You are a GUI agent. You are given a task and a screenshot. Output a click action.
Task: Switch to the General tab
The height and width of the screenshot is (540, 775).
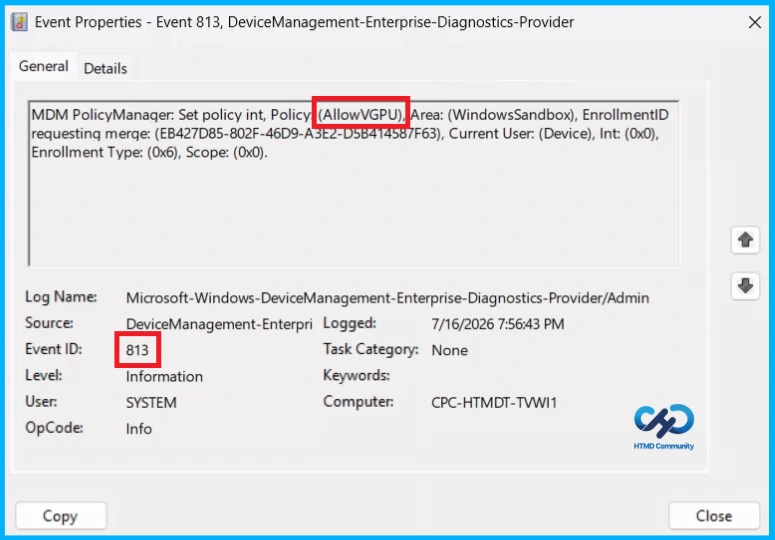[43, 66]
